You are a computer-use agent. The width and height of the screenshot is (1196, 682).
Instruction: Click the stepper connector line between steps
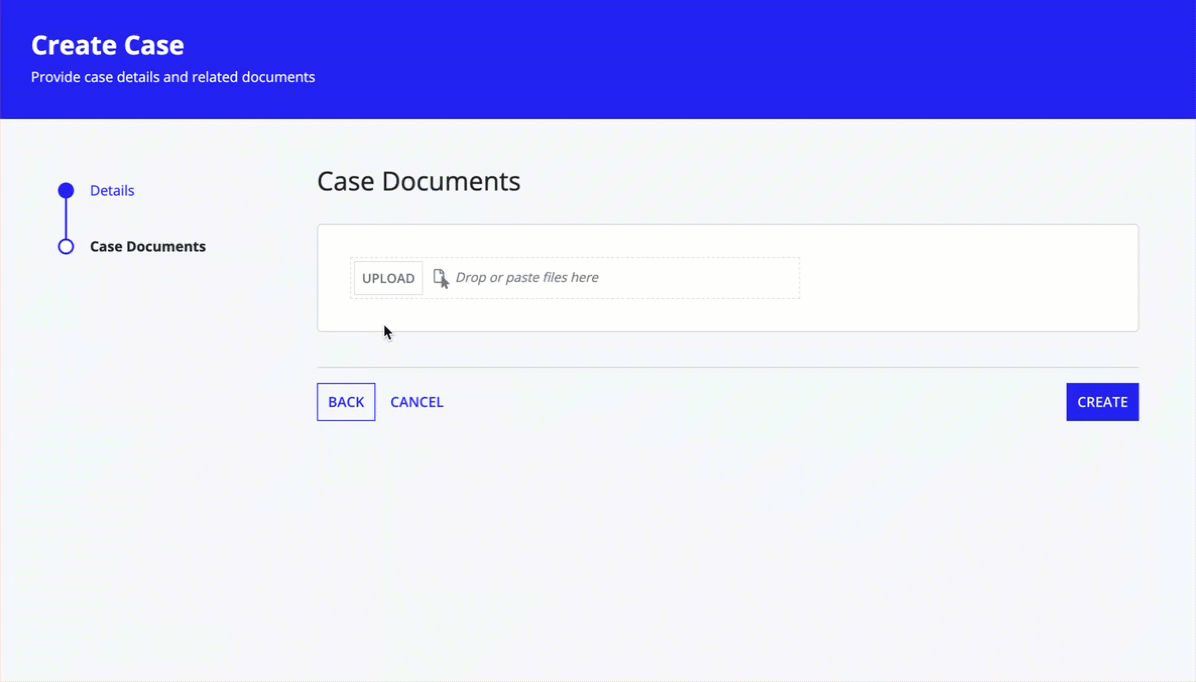click(x=65, y=218)
